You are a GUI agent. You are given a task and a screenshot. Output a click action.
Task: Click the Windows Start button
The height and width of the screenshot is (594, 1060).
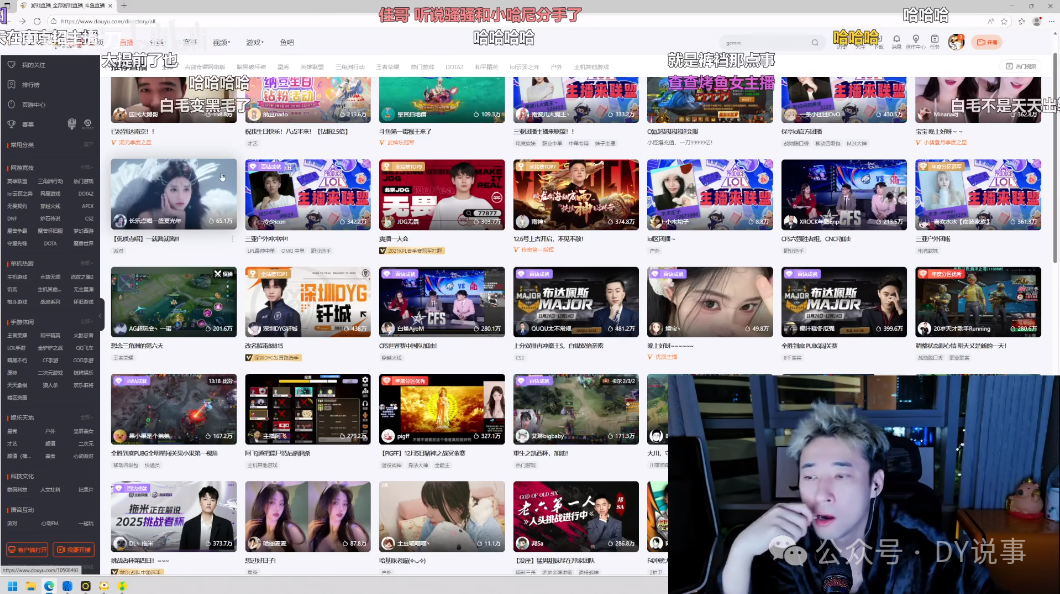12,586
